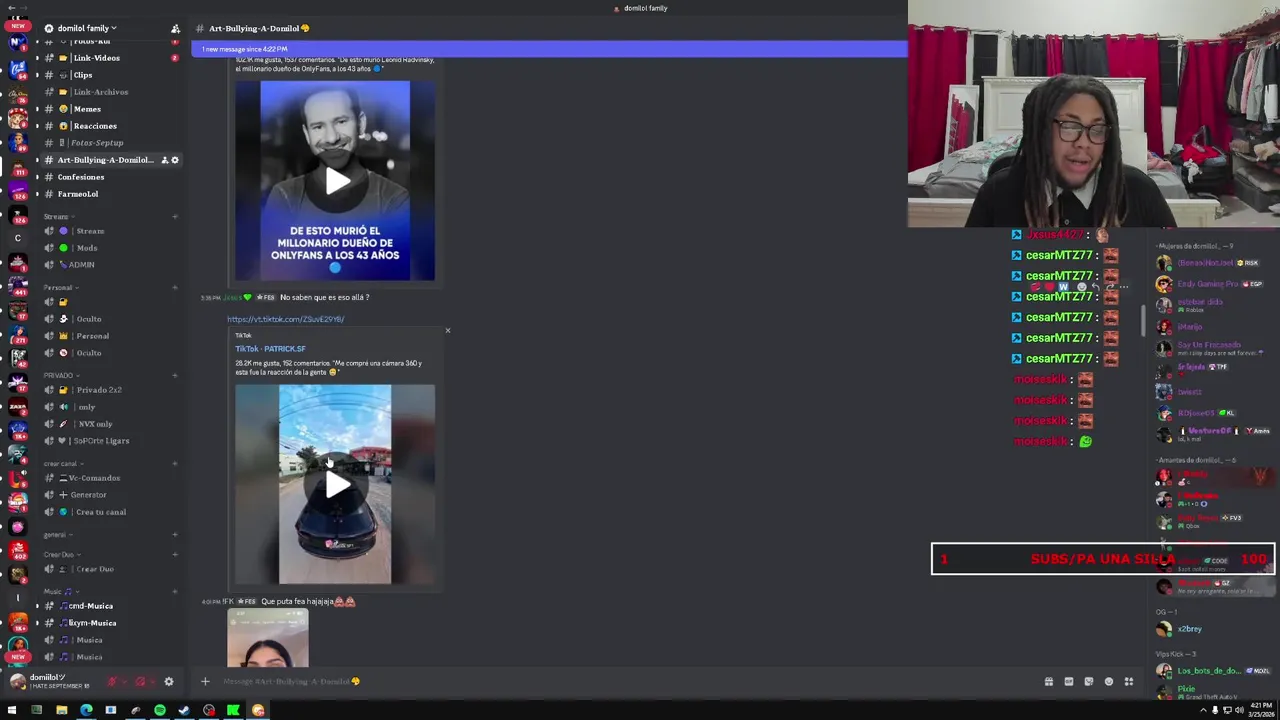
Task: Show hidden system tray icons
Action: 1203,710
